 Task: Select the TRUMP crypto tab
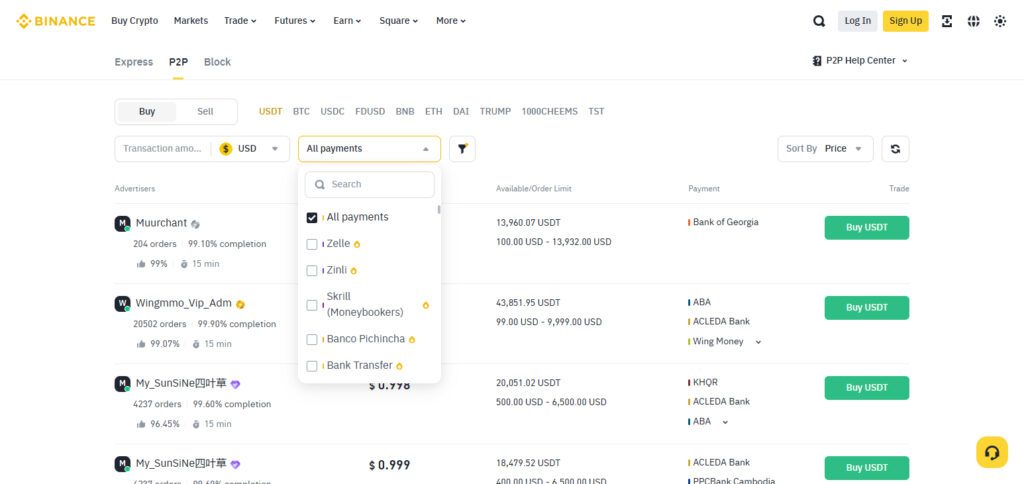click(495, 112)
